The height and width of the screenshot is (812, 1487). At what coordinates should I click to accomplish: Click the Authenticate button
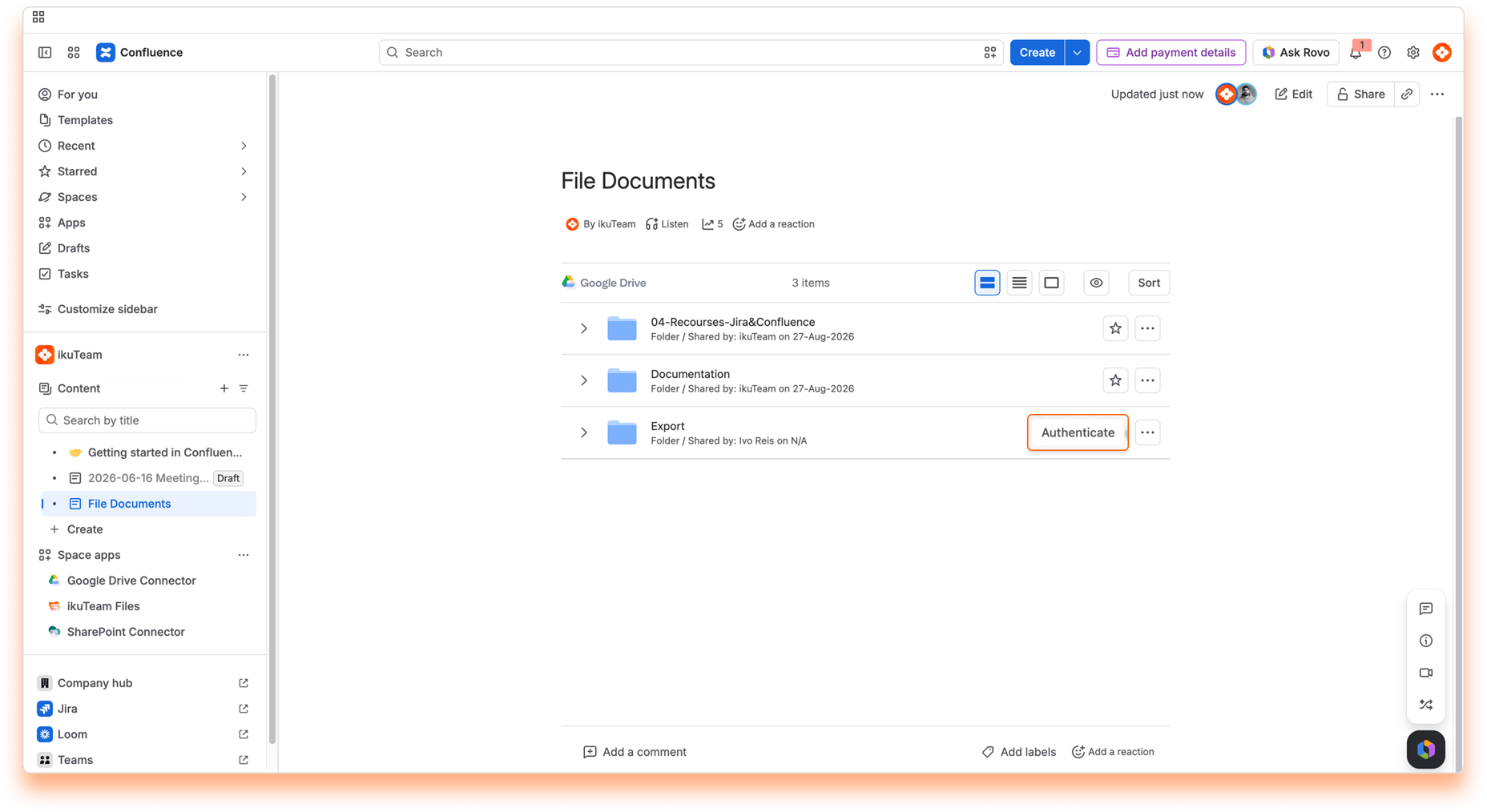[x=1078, y=432]
